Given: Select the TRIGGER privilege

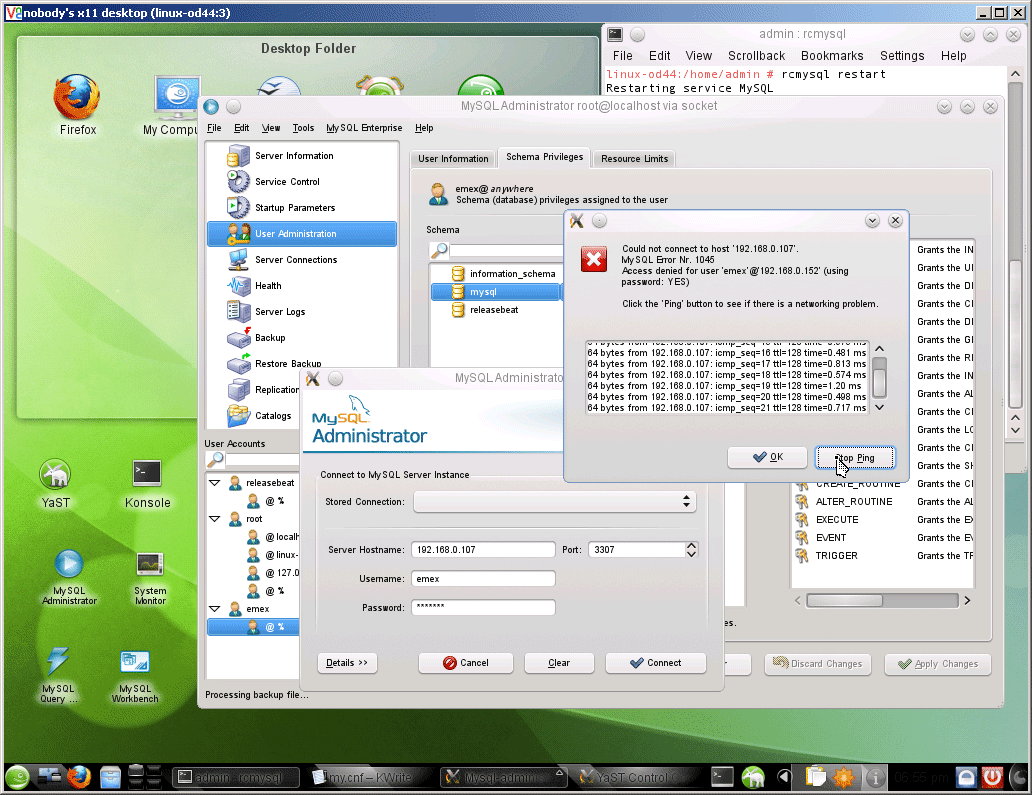Looking at the screenshot, I should coord(836,556).
